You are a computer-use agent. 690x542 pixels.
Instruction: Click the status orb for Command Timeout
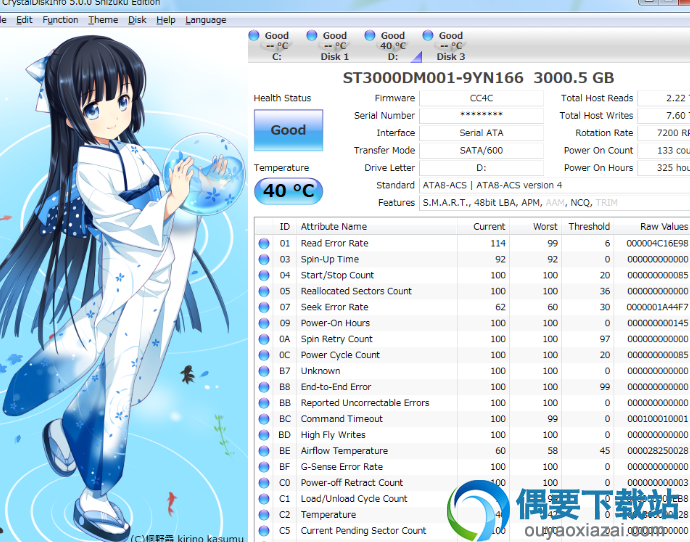264,419
